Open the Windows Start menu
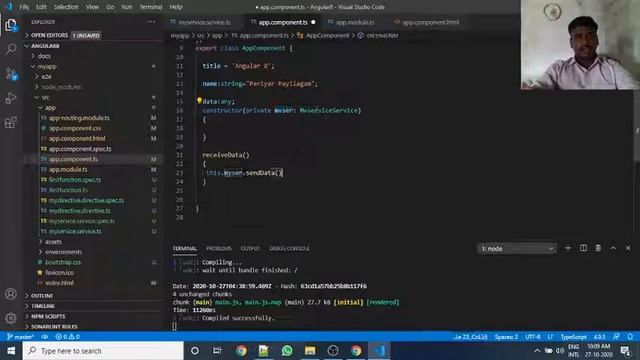This screenshot has height=360, width=640. point(11,351)
